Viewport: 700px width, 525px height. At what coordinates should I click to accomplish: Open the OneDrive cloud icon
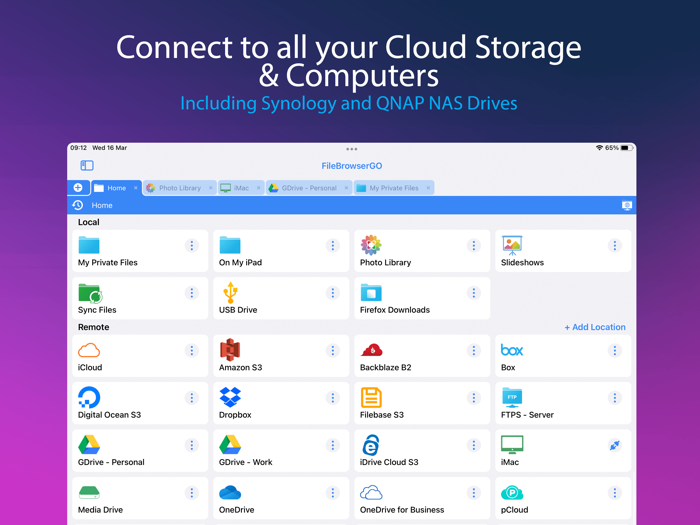click(x=230, y=492)
